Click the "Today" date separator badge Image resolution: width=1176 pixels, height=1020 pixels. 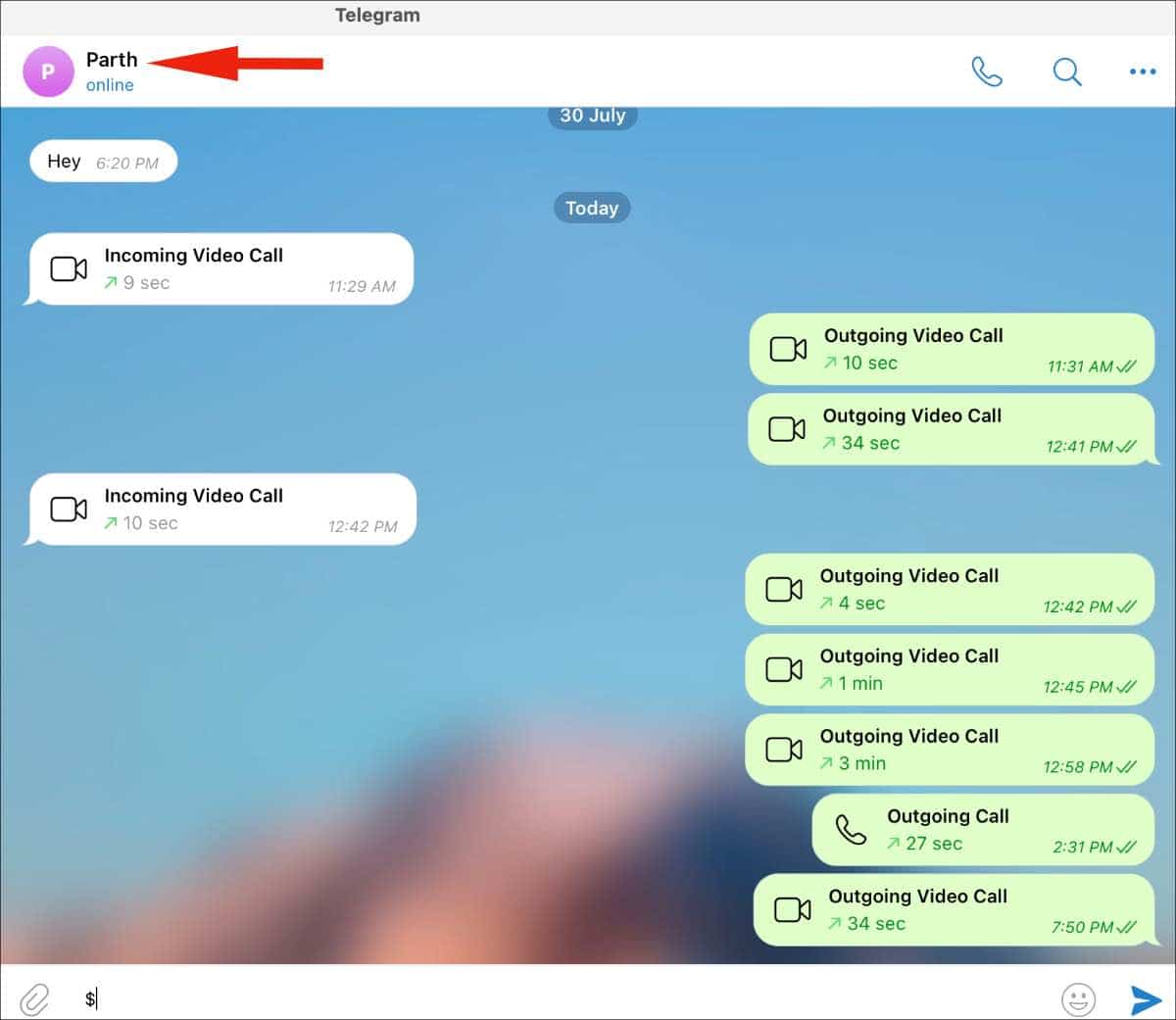pyautogui.click(x=592, y=208)
